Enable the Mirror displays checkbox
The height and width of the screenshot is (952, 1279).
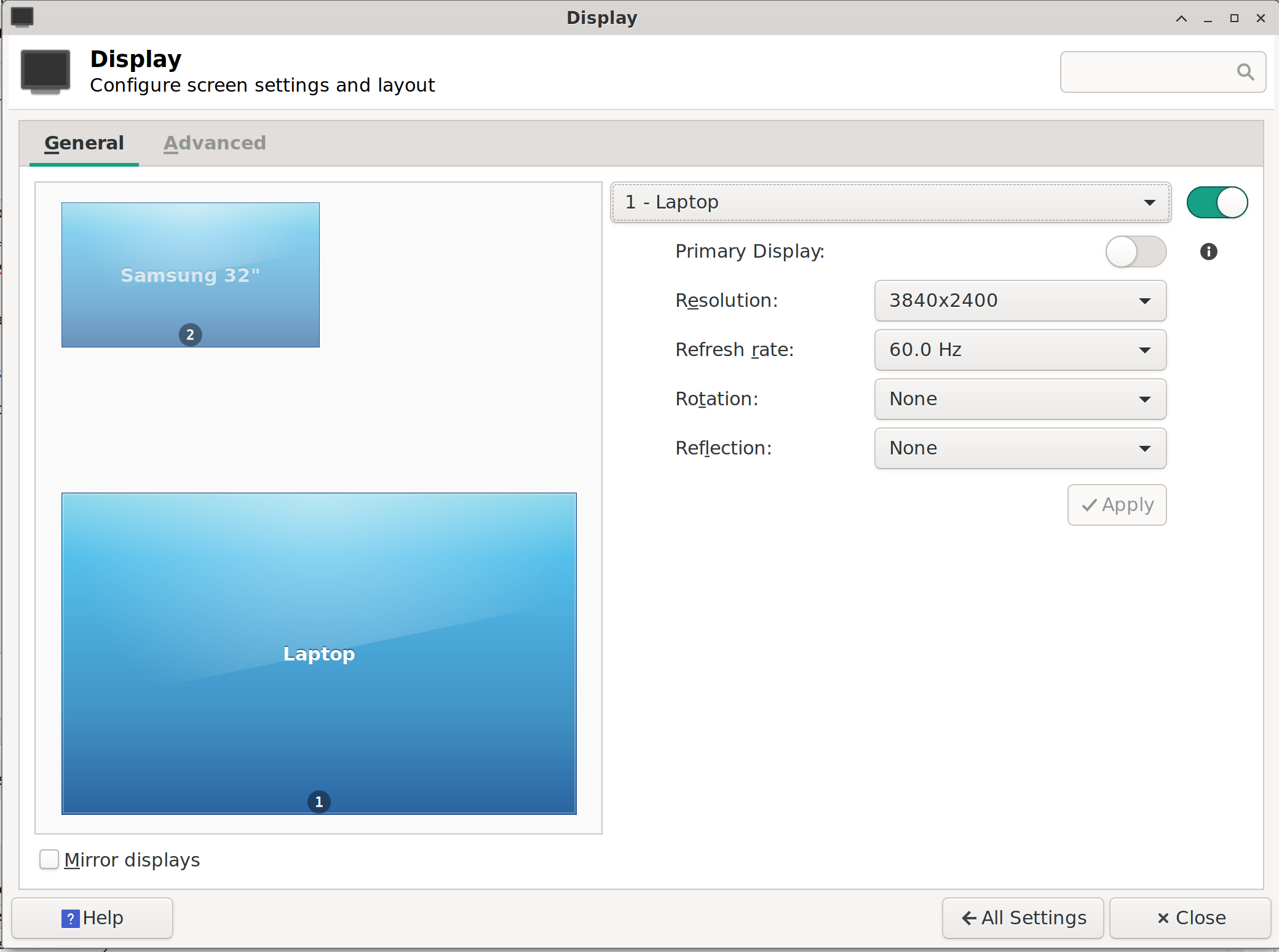49,859
